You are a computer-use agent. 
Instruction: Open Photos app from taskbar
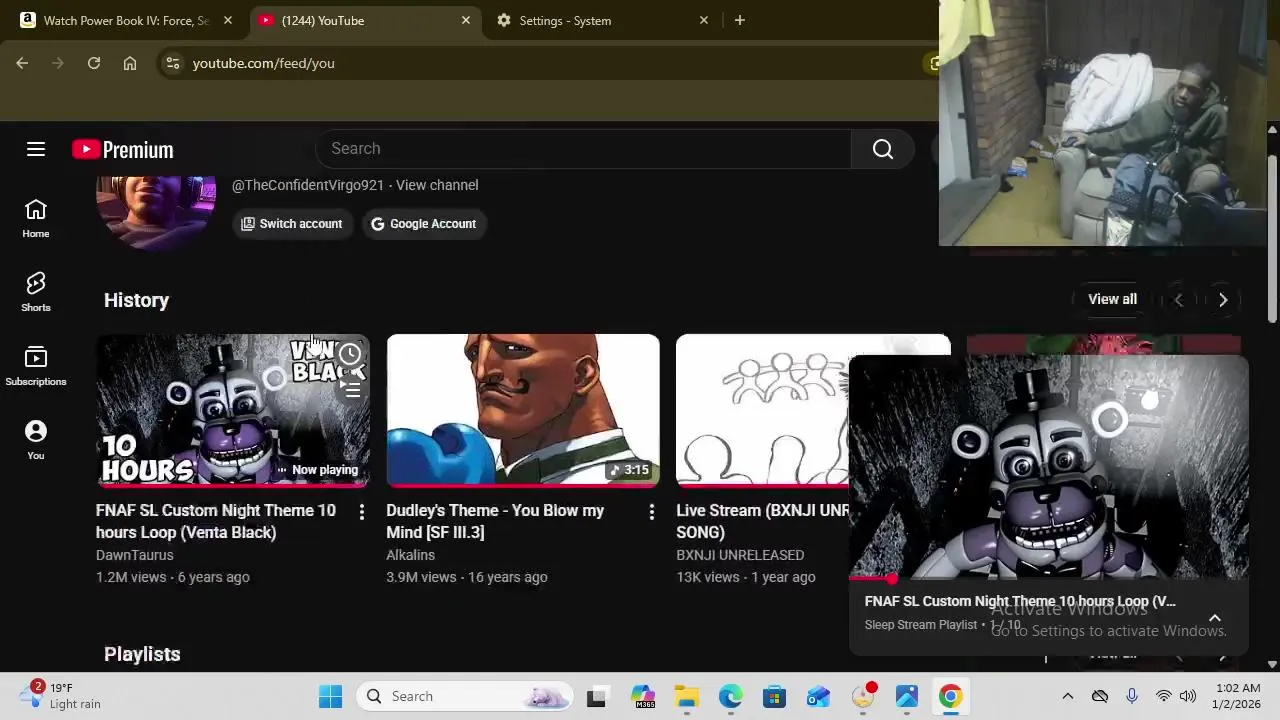coord(906,696)
